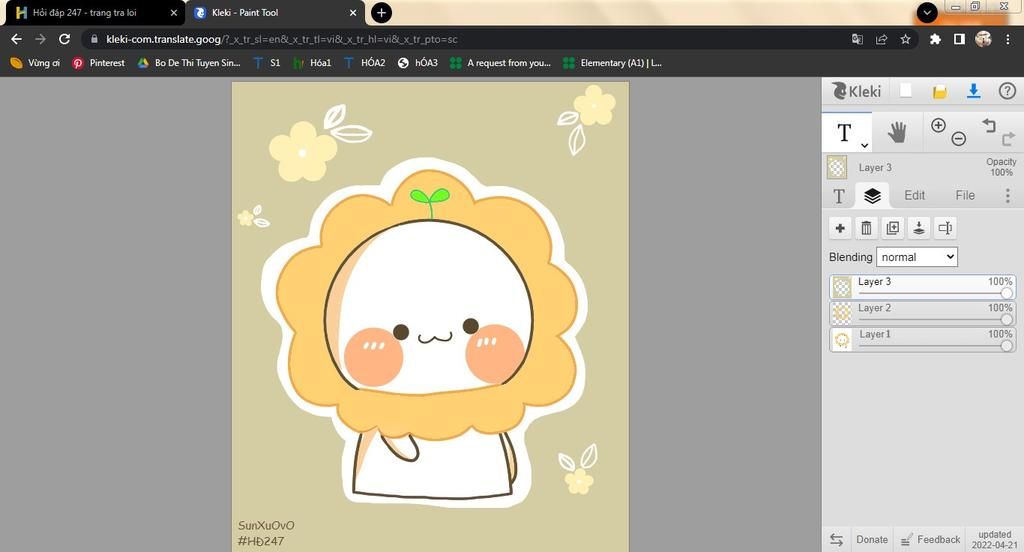Open the Bo De Thi Tuyen Sin... bookmark
The width and height of the screenshot is (1024, 552).
pyautogui.click(x=189, y=63)
